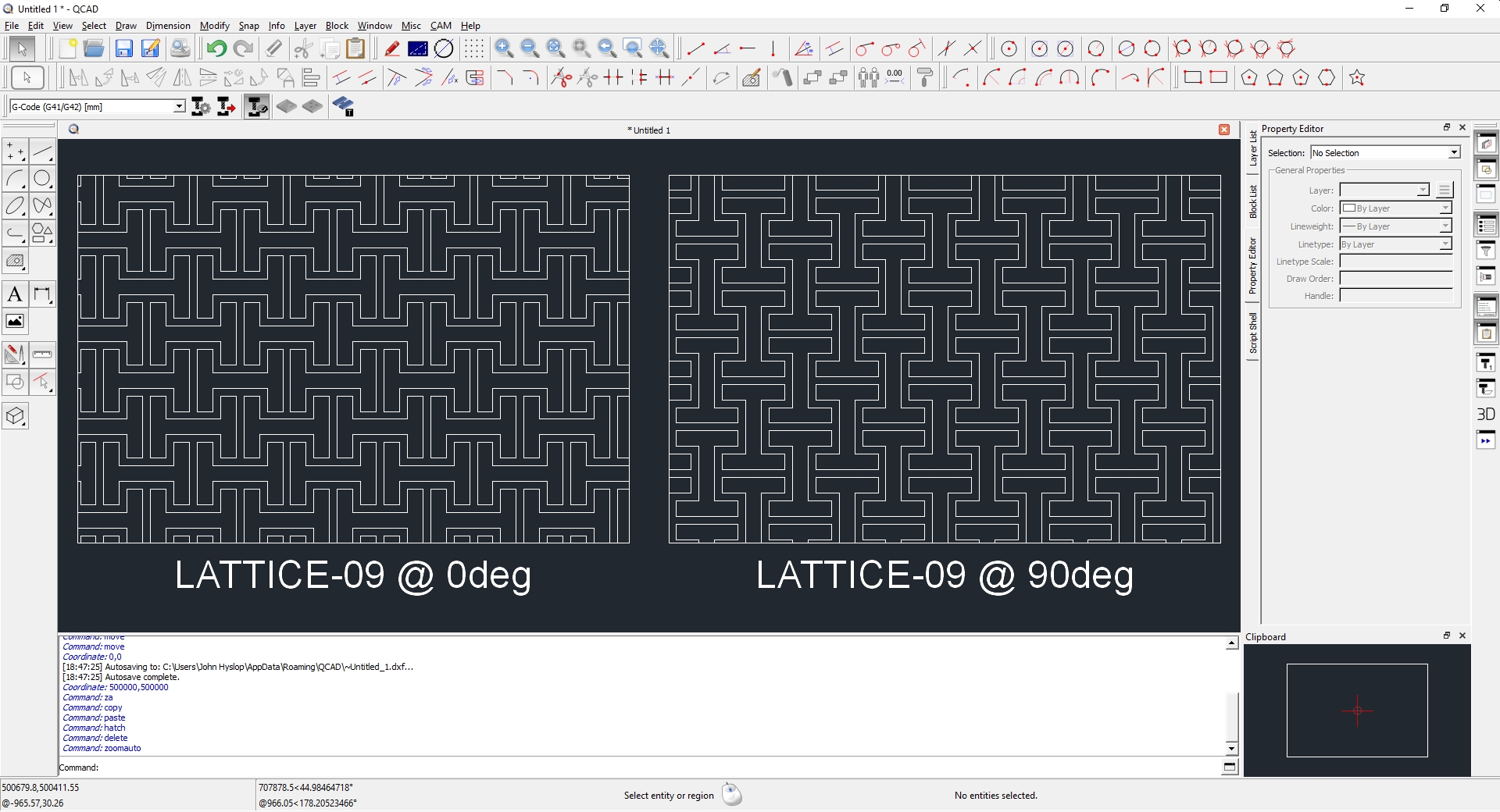This screenshot has width=1500, height=812.
Task: Open the Hatch drawing tool
Action: click(15, 262)
